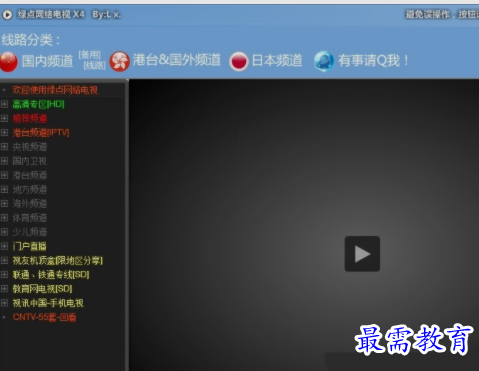479x371 pixels.
Task: Click the play icon in the title bar
Action: [7, 15]
